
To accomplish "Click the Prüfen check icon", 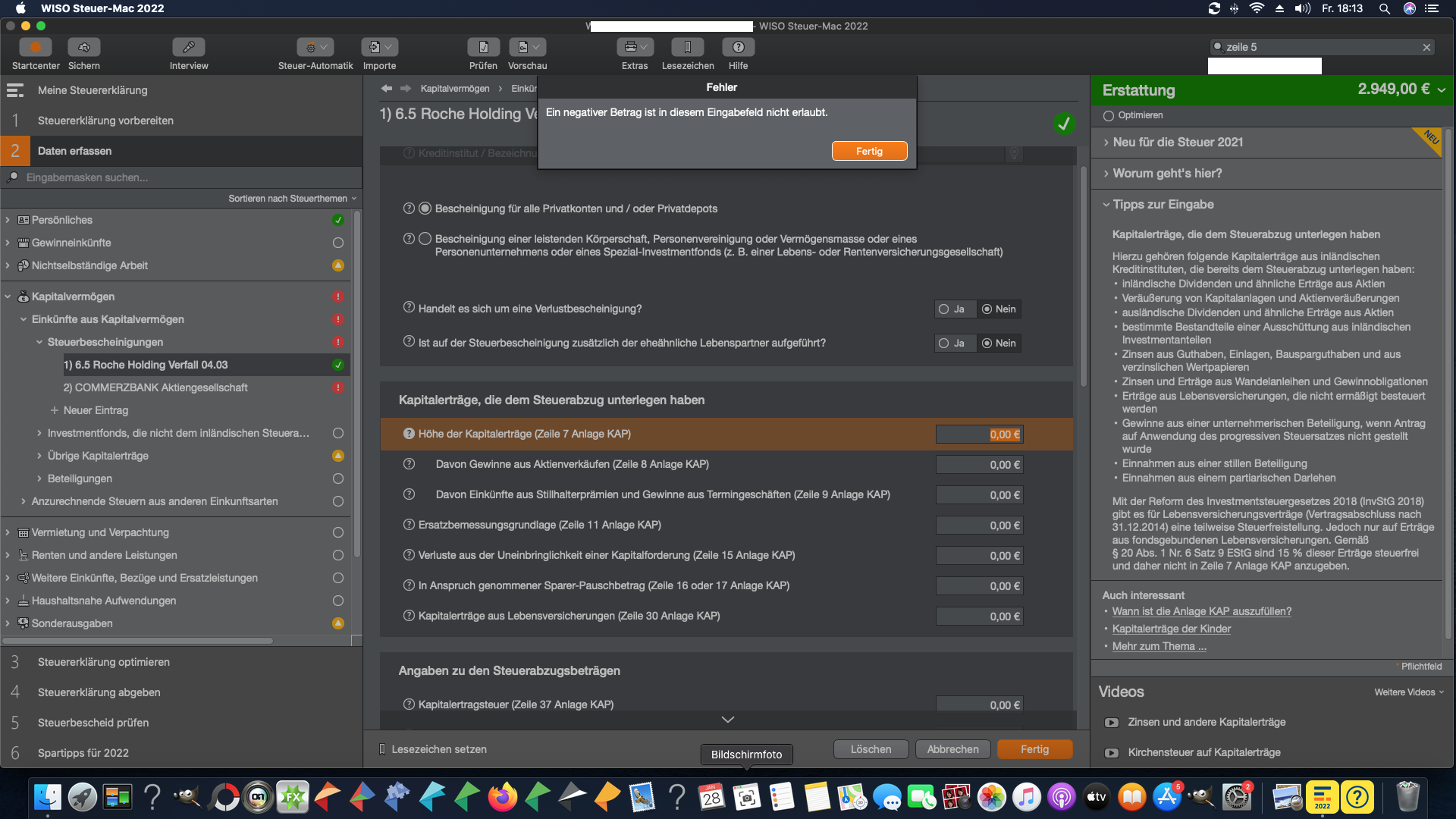I will point(483,47).
